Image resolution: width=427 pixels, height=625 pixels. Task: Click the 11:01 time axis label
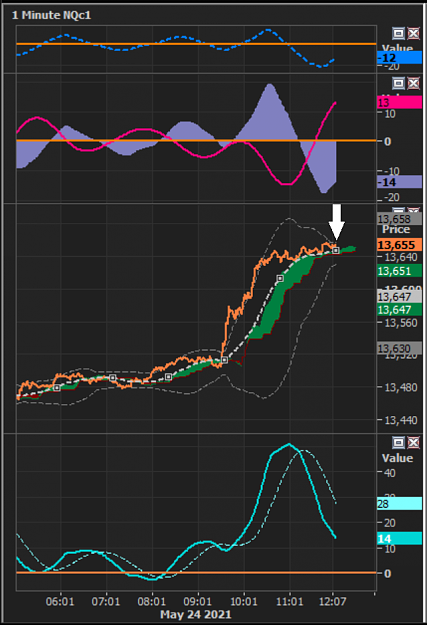click(x=289, y=601)
